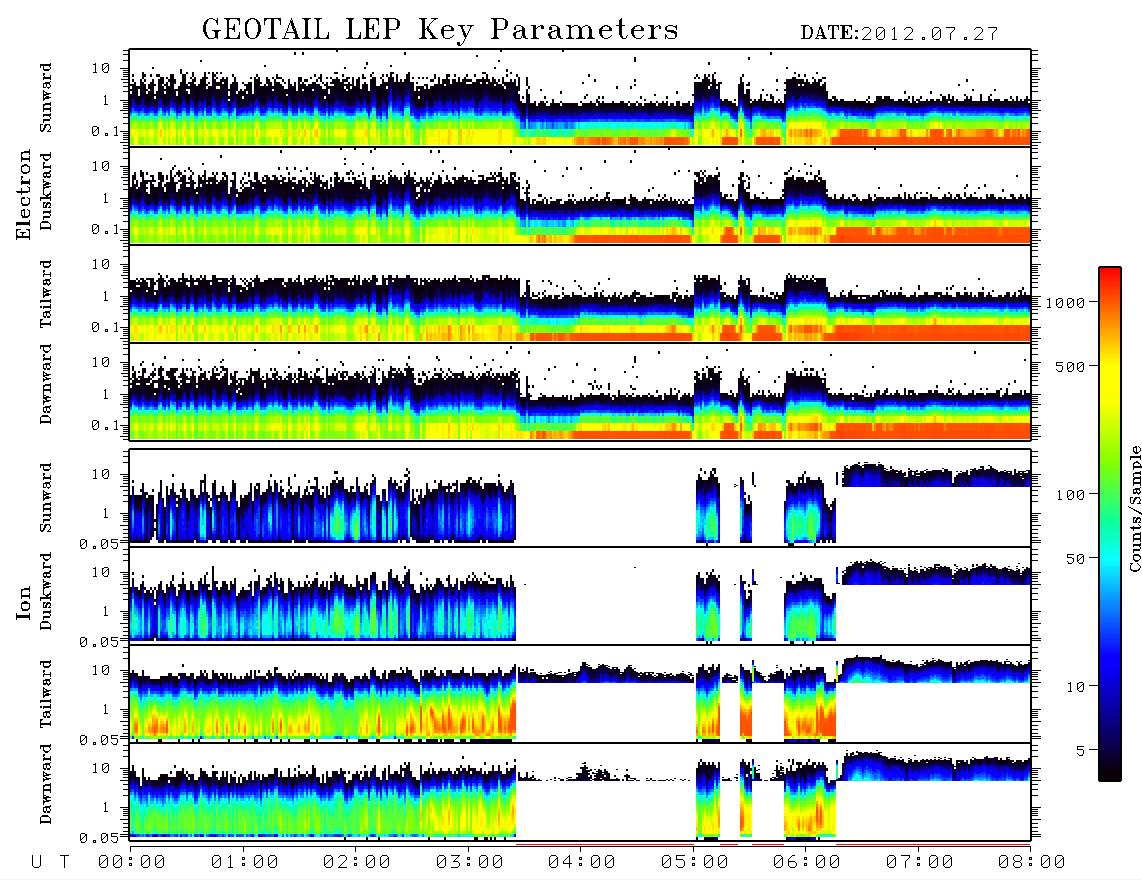
Task: Select the Electron "Sunward" panel label
Action: [x=46, y=98]
